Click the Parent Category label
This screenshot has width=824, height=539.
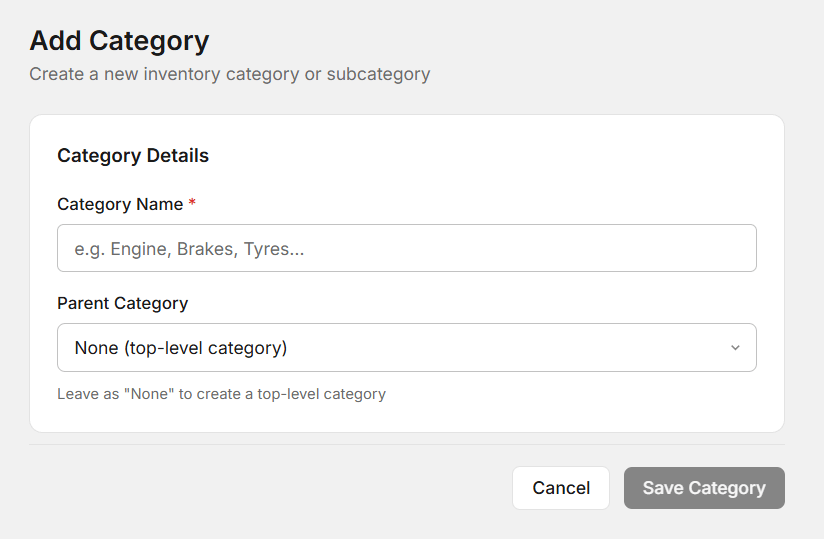click(122, 303)
